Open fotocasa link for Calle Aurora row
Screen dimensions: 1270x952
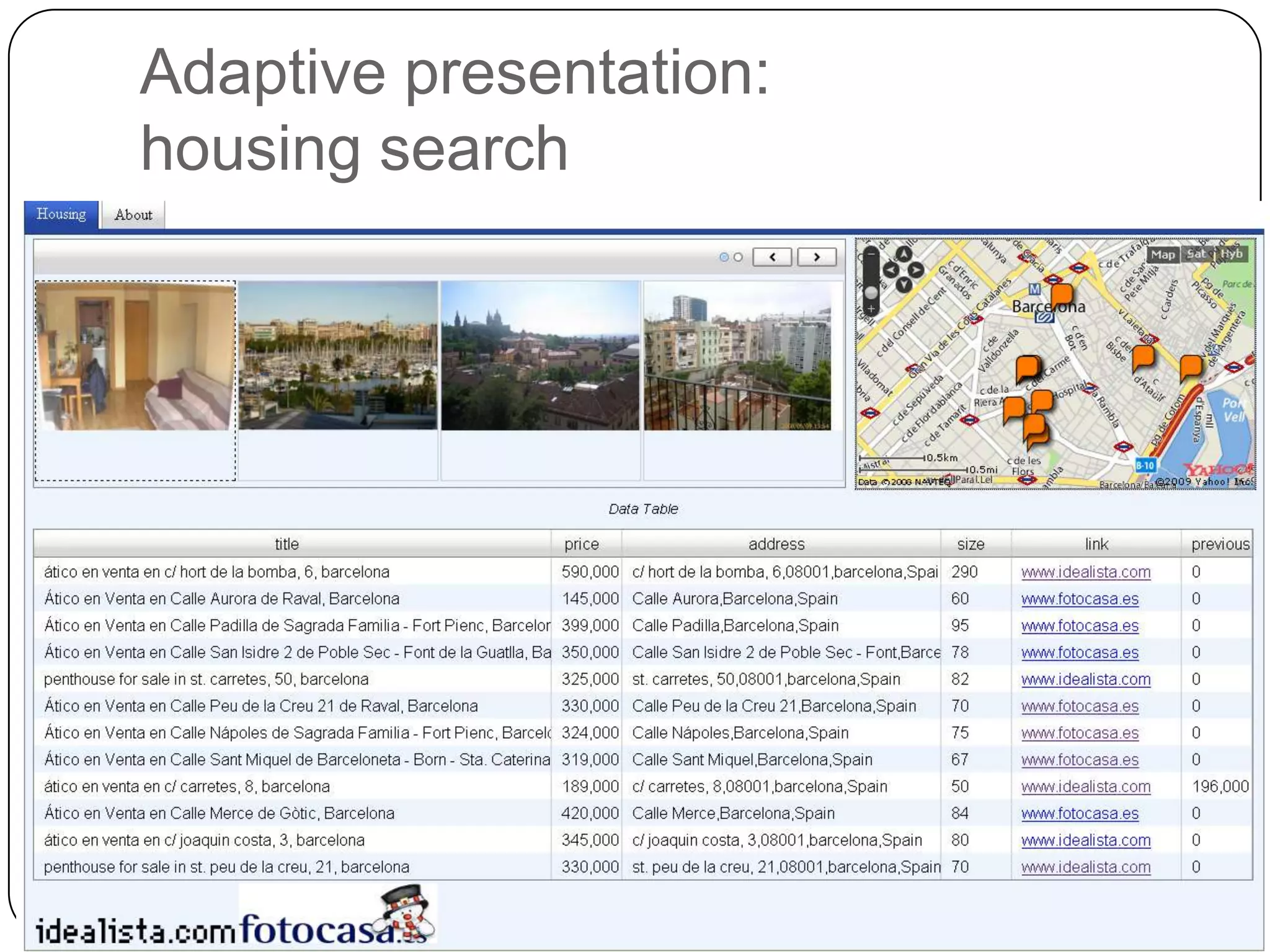pyautogui.click(x=1080, y=599)
